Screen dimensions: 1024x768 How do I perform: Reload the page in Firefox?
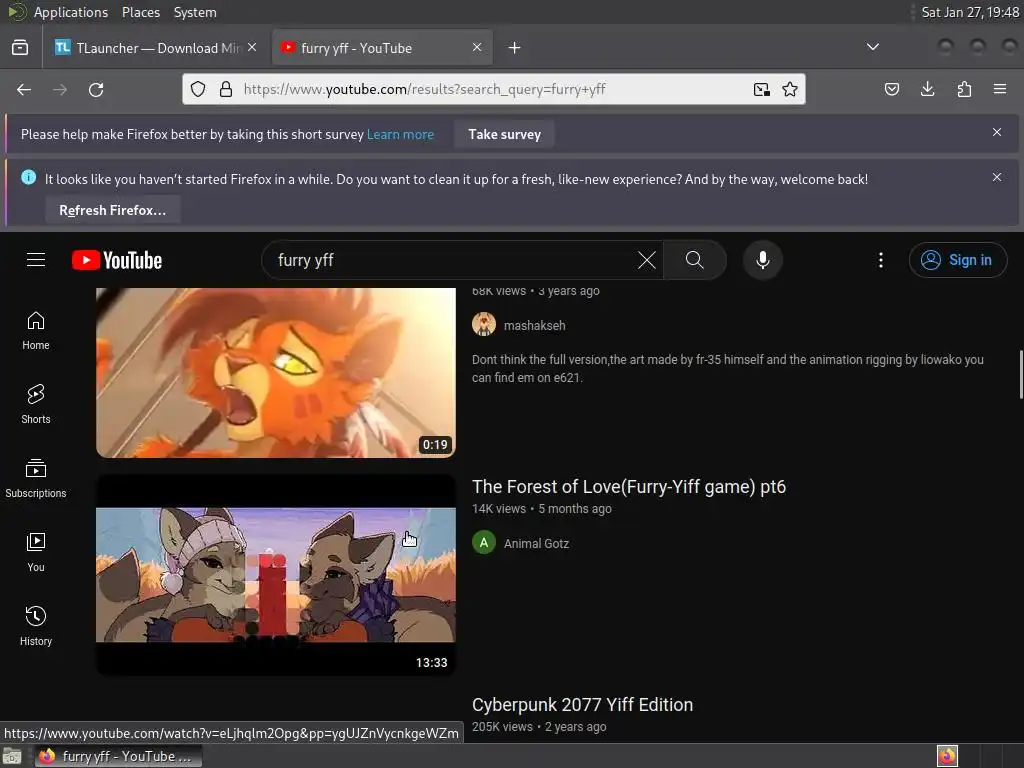point(96,89)
